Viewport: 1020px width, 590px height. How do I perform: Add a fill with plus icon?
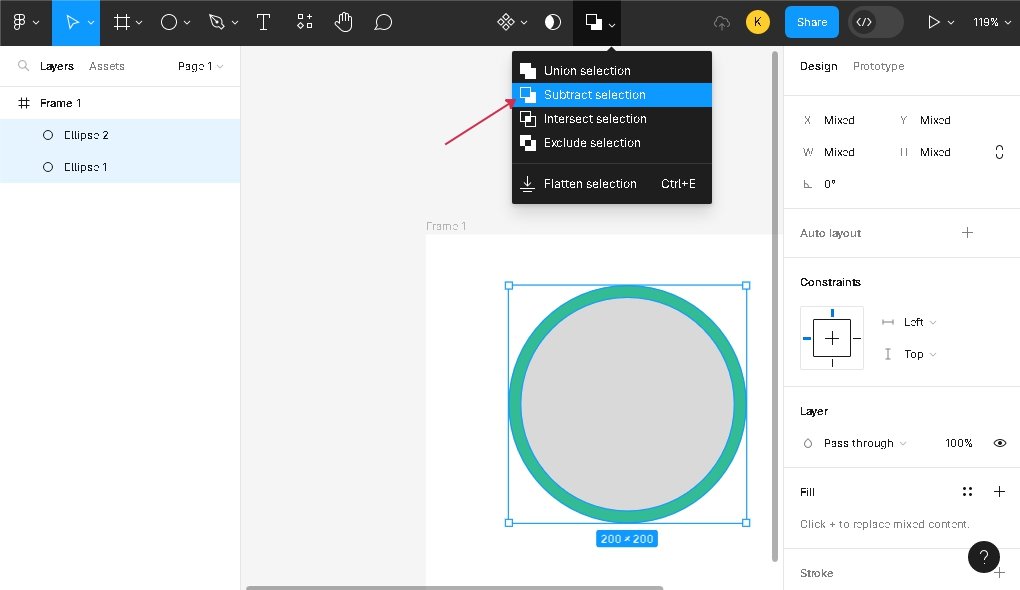tap(999, 492)
